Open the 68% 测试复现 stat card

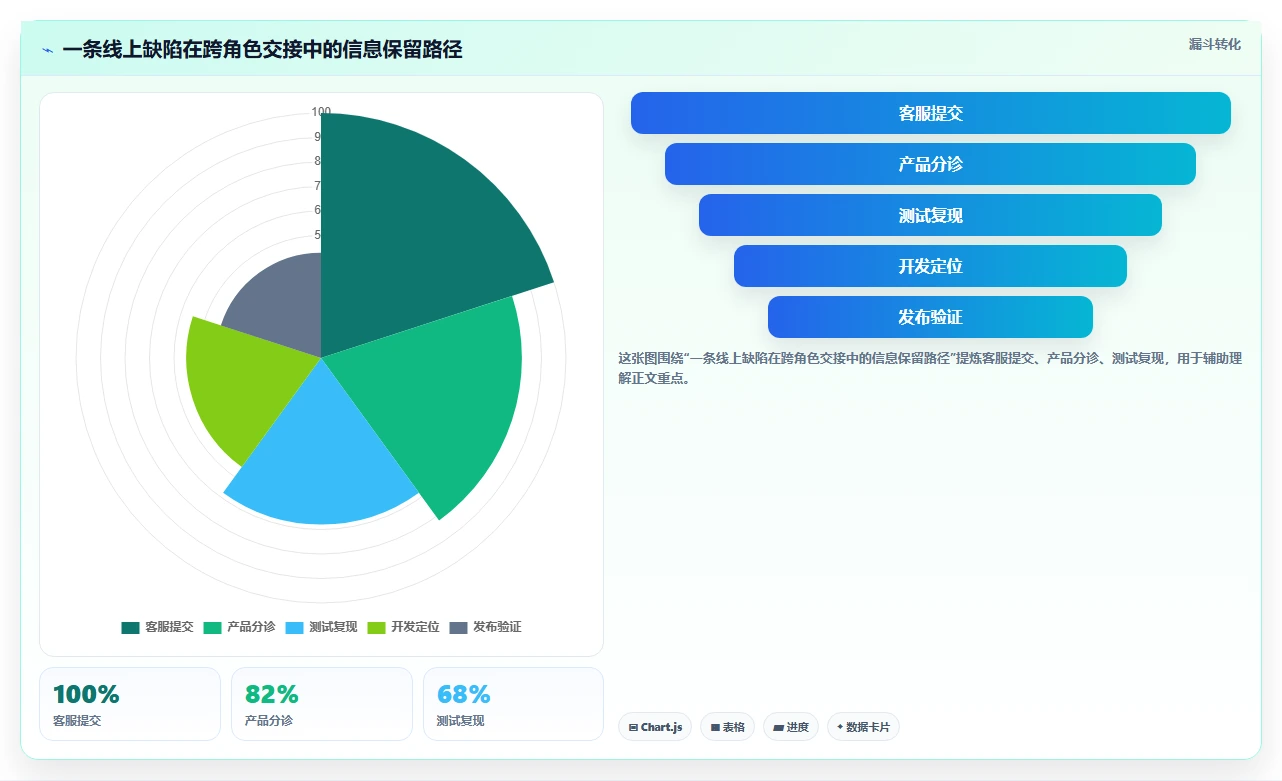(514, 704)
